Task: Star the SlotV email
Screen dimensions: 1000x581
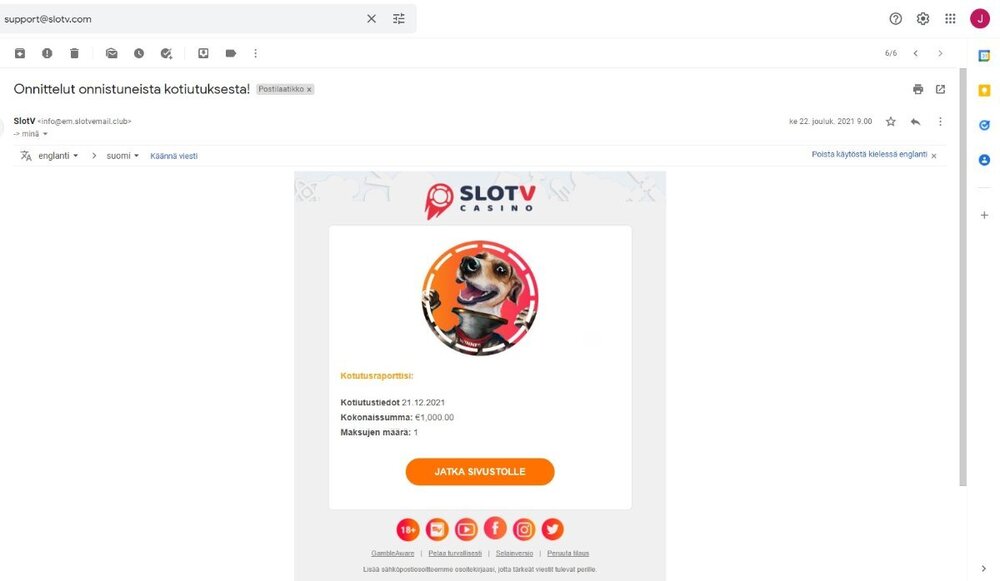Action: click(x=891, y=121)
